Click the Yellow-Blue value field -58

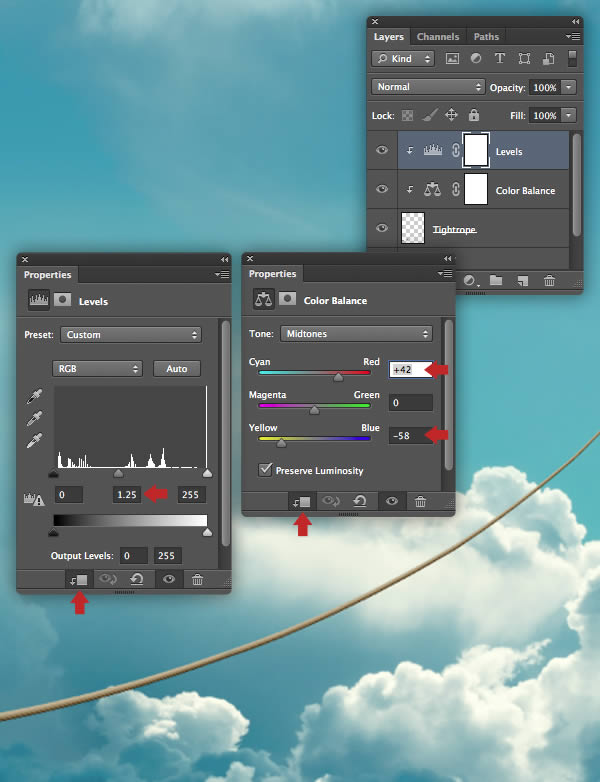tap(410, 435)
